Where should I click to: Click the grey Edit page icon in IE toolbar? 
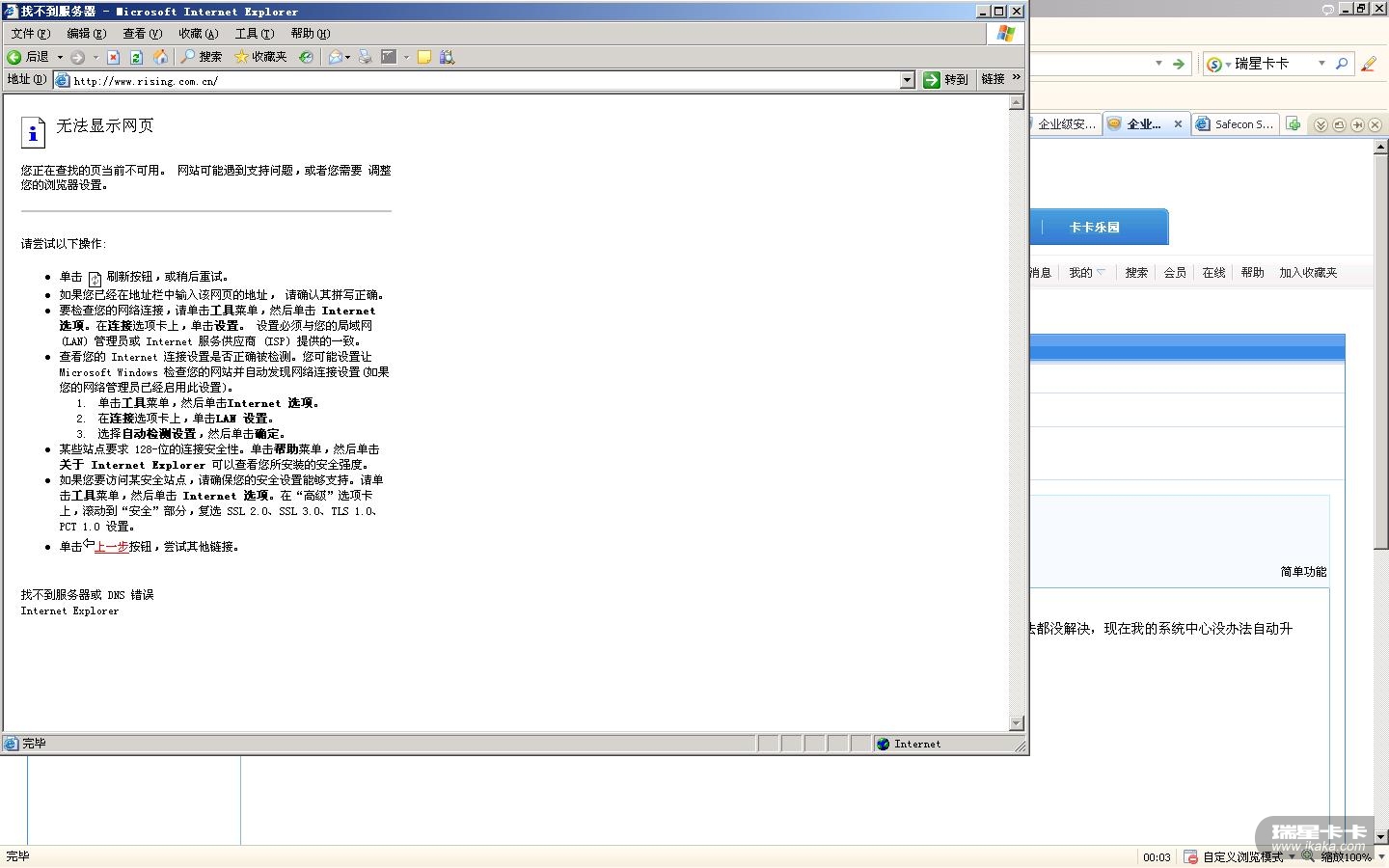point(389,57)
